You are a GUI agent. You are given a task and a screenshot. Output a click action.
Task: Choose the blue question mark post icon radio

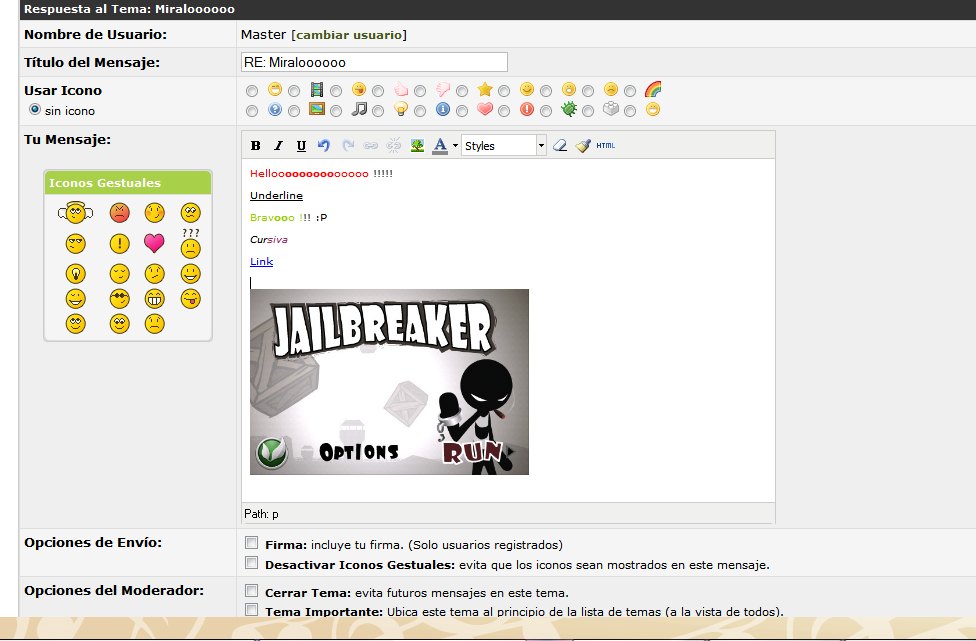[x=252, y=111]
